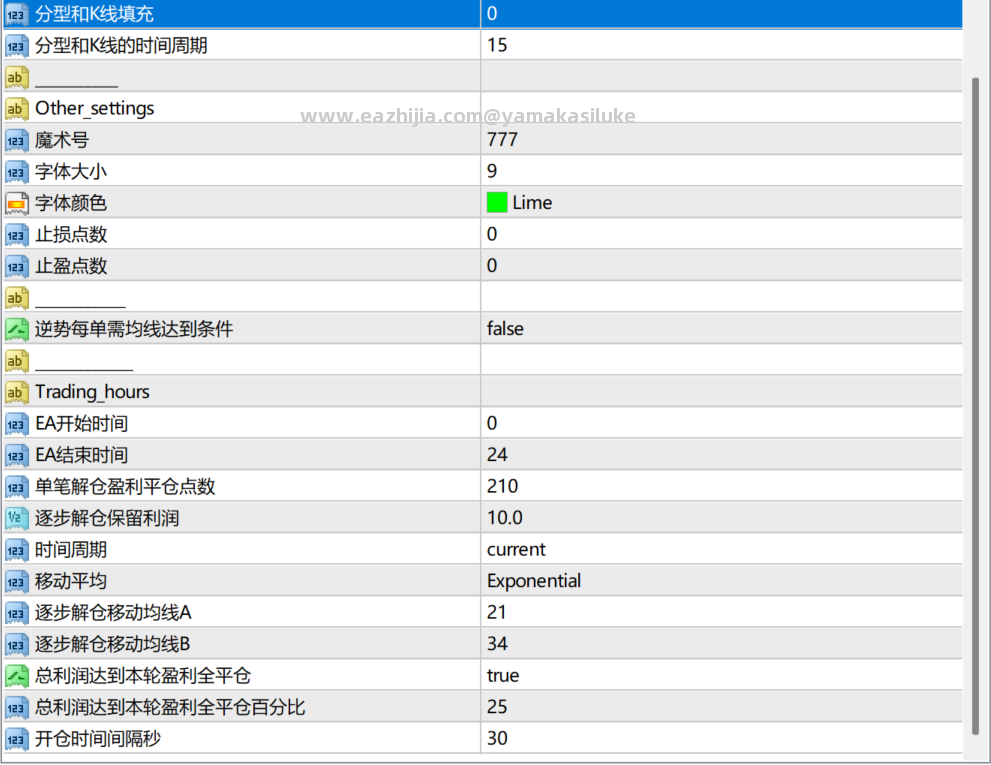The width and height of the screenshot is (991, 765).
Task: Edit the 止损点数 value 0
Action: pyautogui.click(x=721, y=234)
